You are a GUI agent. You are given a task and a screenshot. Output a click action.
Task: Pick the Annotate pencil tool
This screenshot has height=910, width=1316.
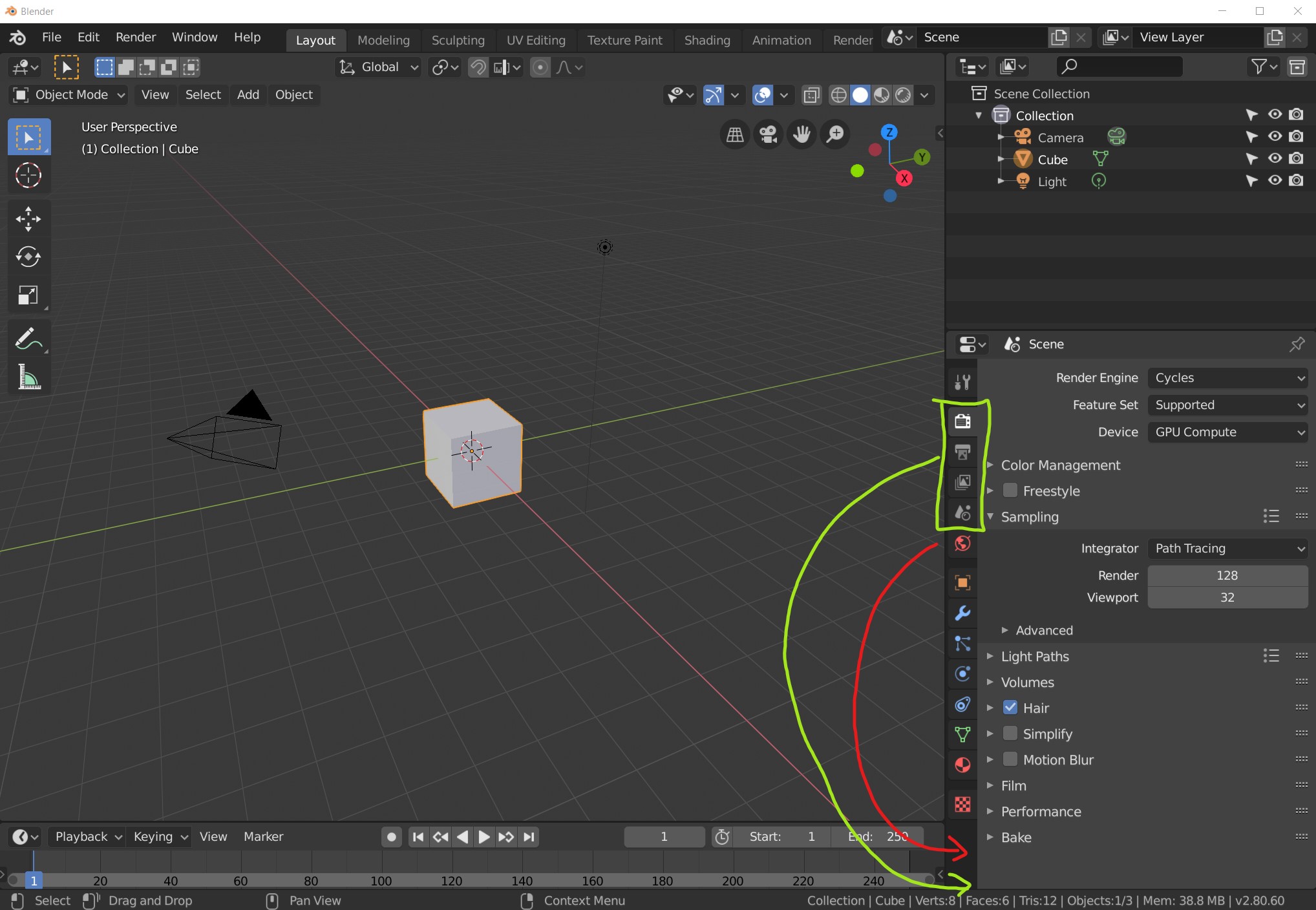coord(28,339)
